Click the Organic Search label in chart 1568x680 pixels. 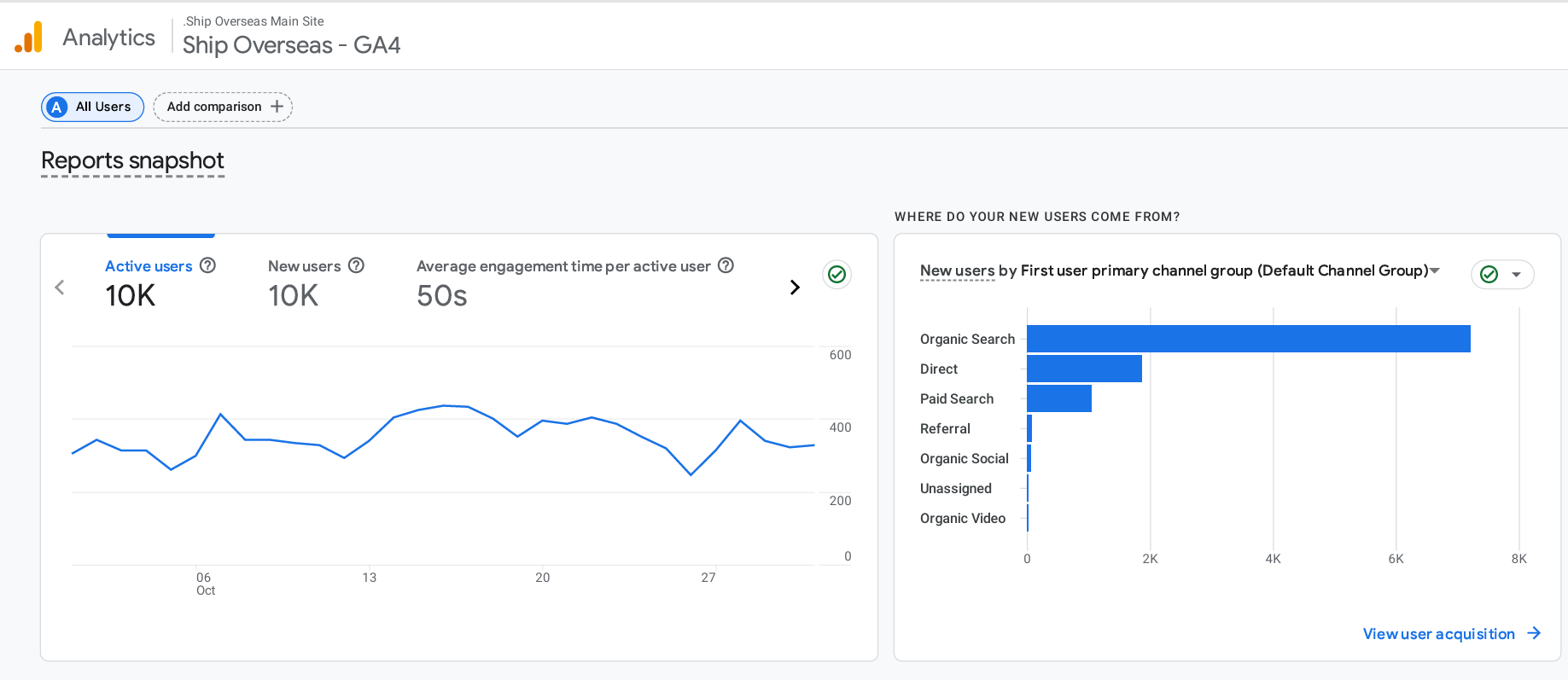[967, 339]
